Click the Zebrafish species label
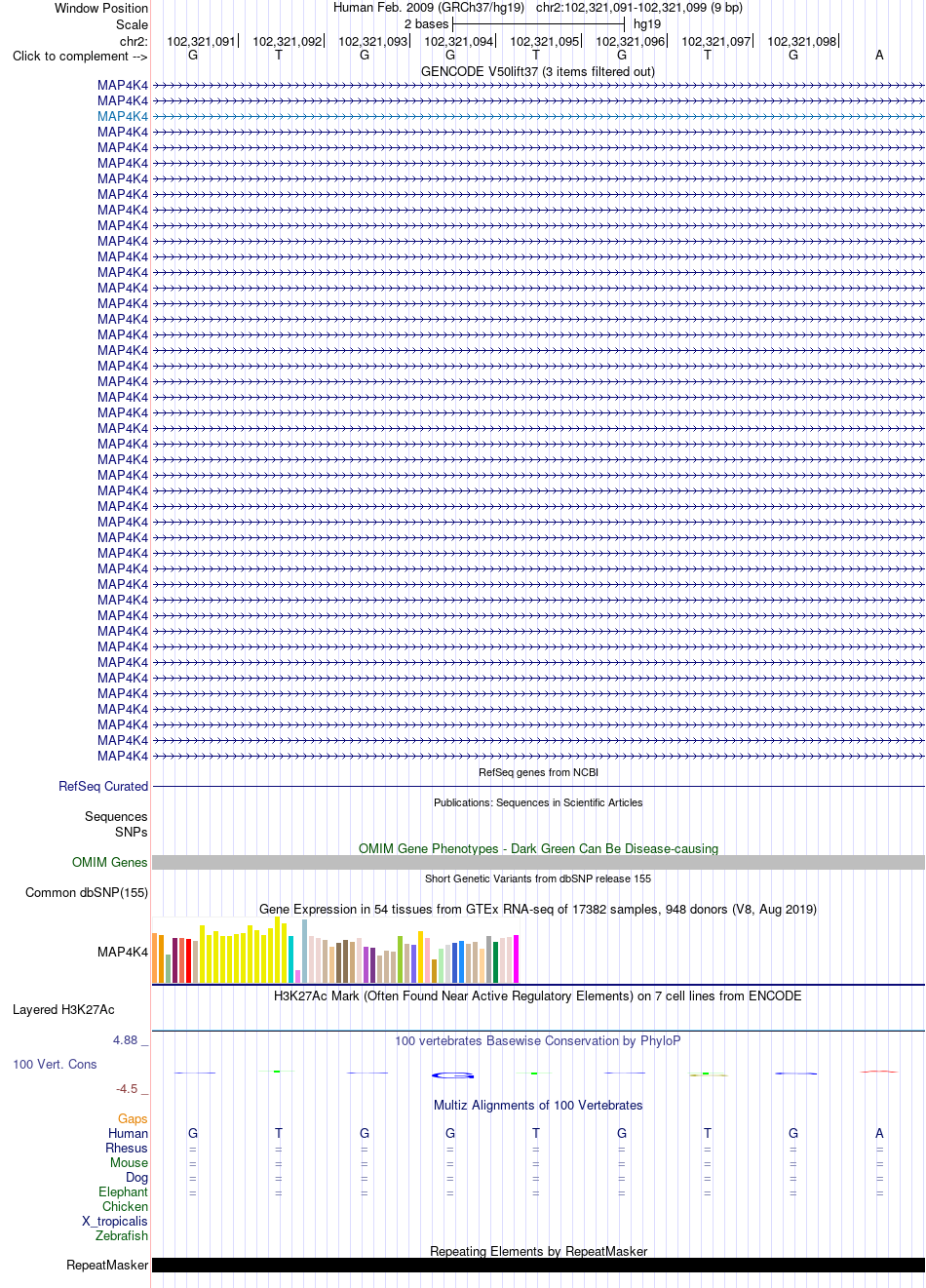The image size is (926, 1288). [122, 1235]
